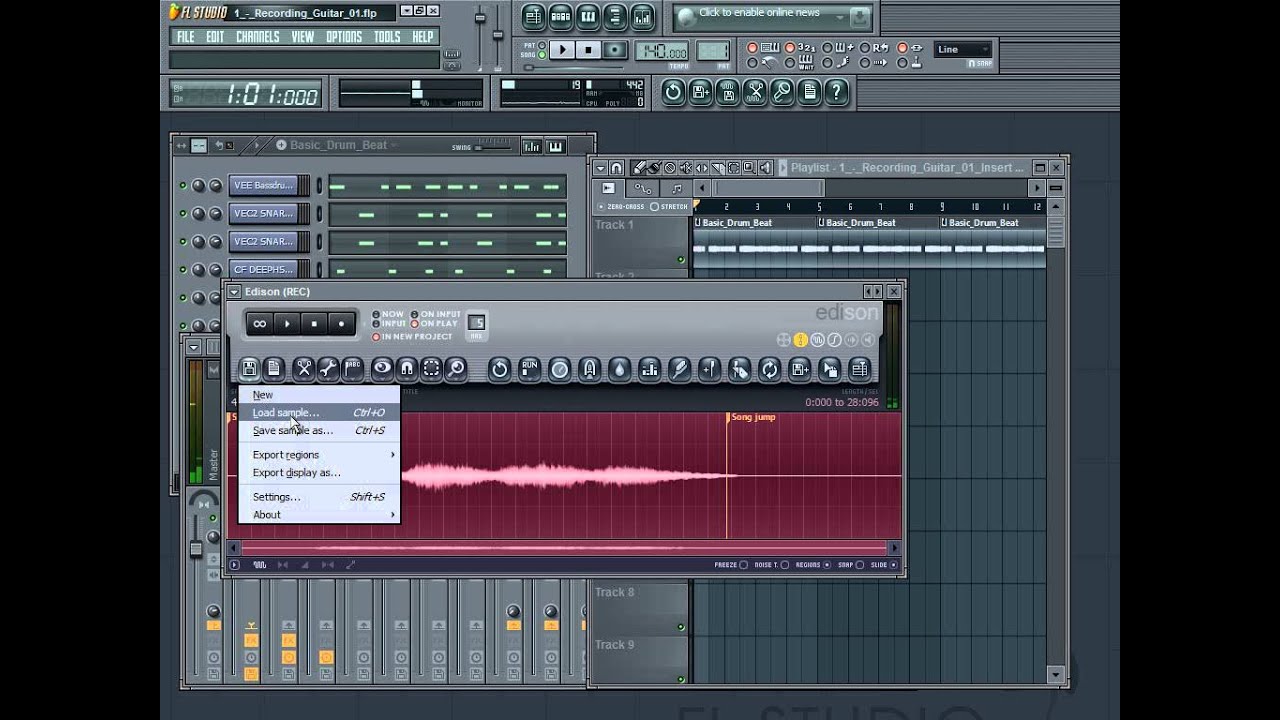Click Edison's blur droplet tool icon
This screenshot has width=1280, height=720.
coord(619,369)
